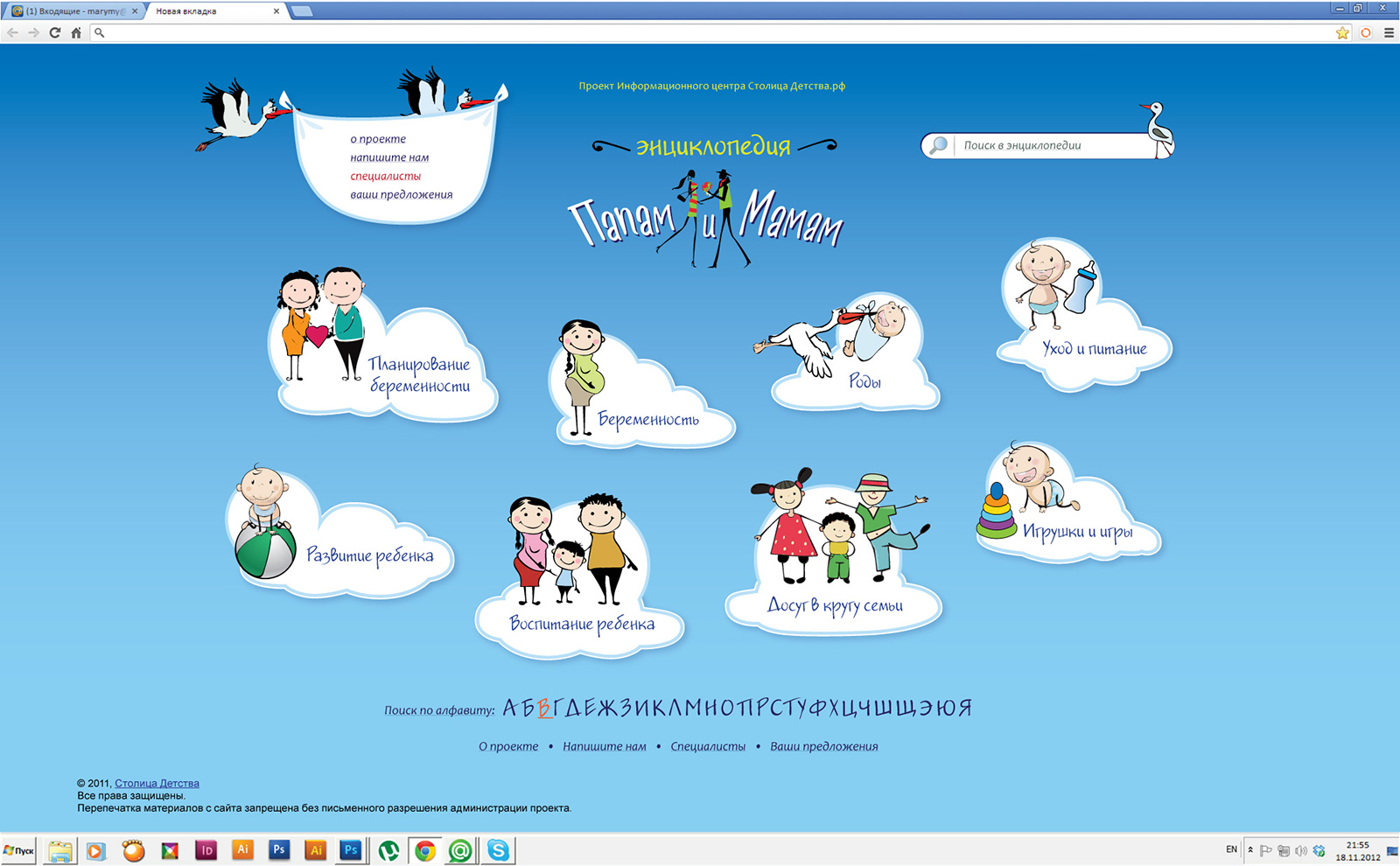
Task: Click the Dropbox tray icon
Action: [1319, 850]
